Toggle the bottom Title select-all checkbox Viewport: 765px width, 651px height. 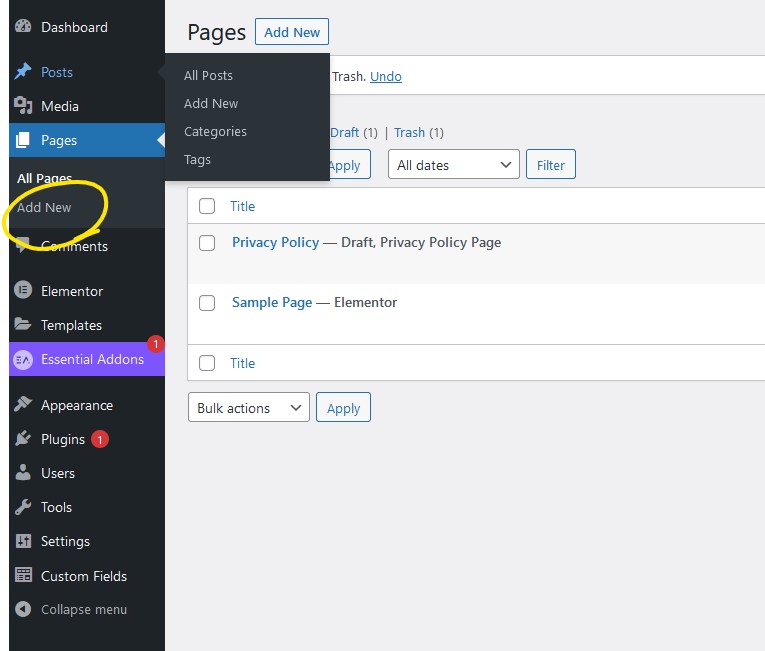pos(207,363)
